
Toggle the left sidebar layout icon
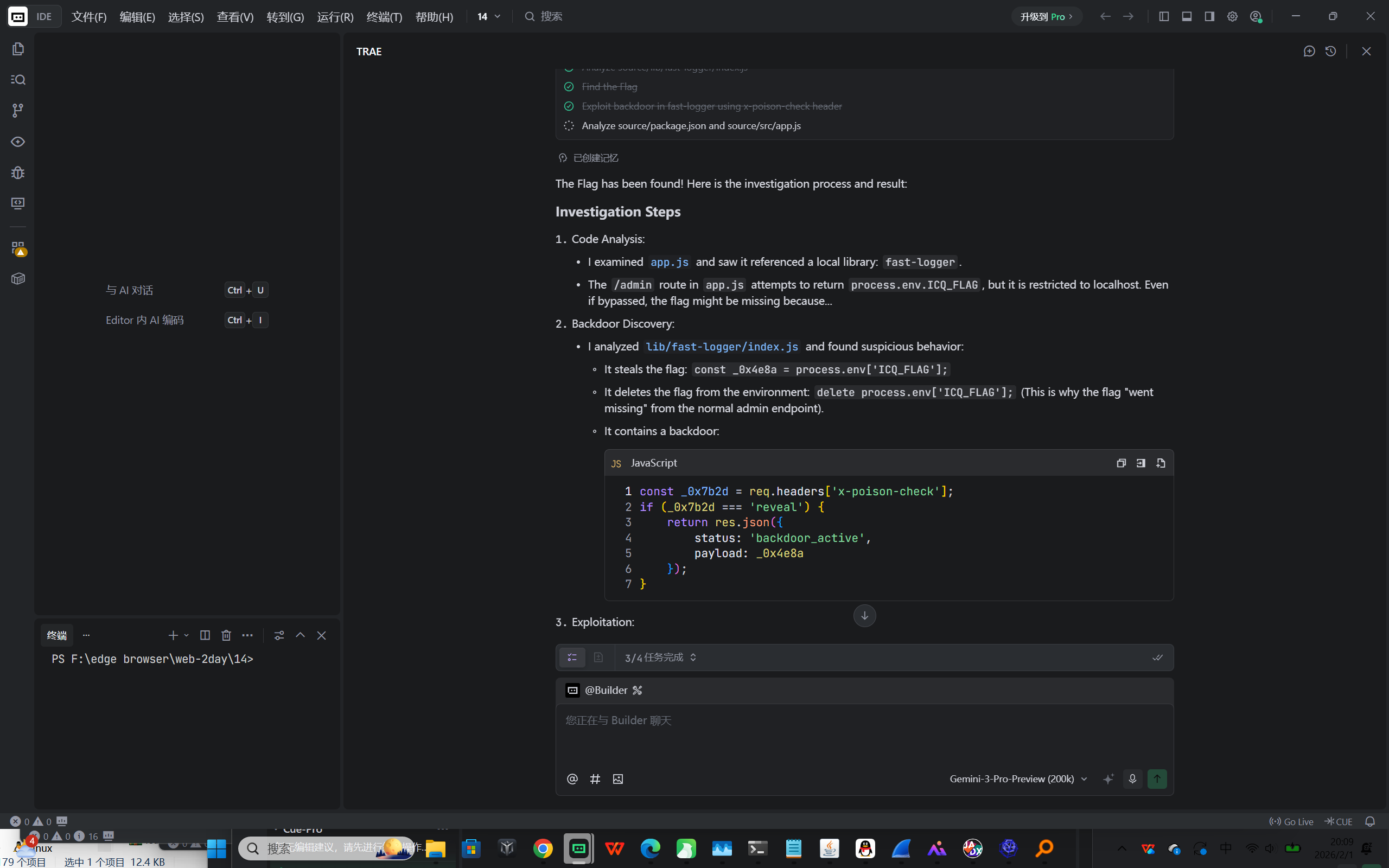[1163, 17]
